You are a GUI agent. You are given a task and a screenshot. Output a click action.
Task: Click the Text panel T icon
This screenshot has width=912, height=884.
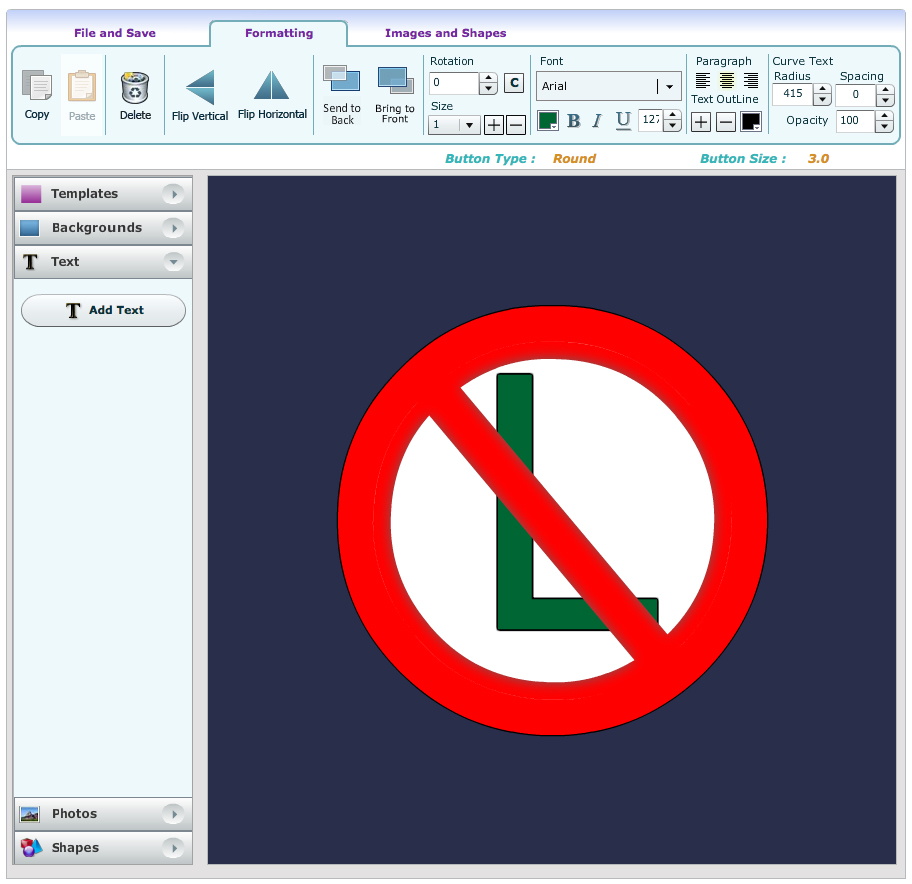30,262
